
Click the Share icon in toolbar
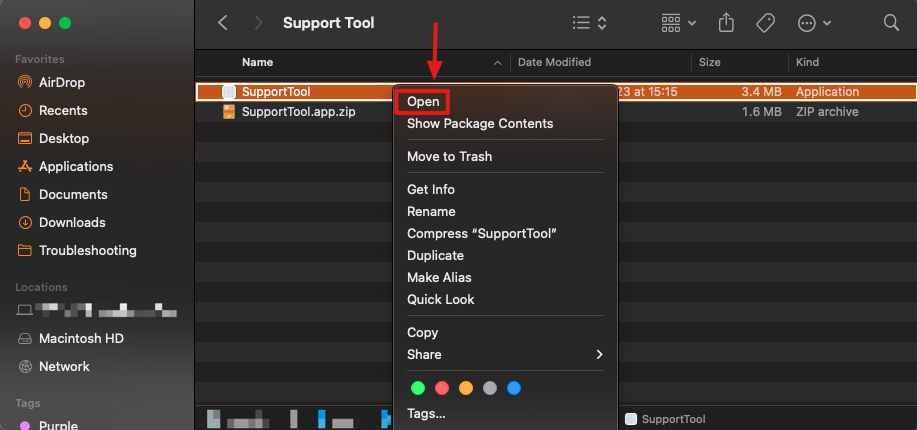click(x=727, y=22)
